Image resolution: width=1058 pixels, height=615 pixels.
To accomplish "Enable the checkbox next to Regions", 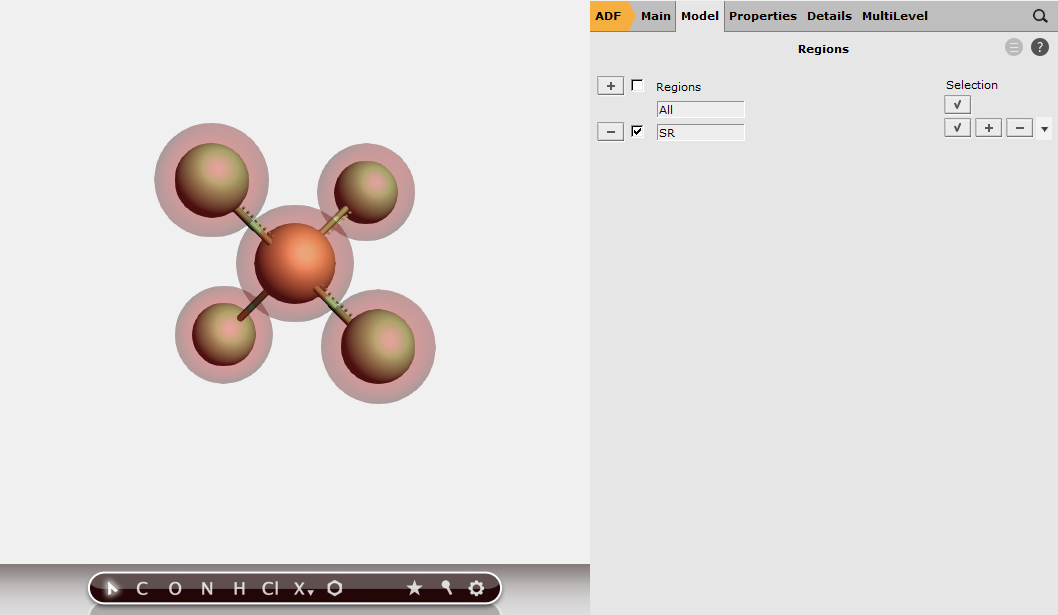I will [x=637, y=85].
